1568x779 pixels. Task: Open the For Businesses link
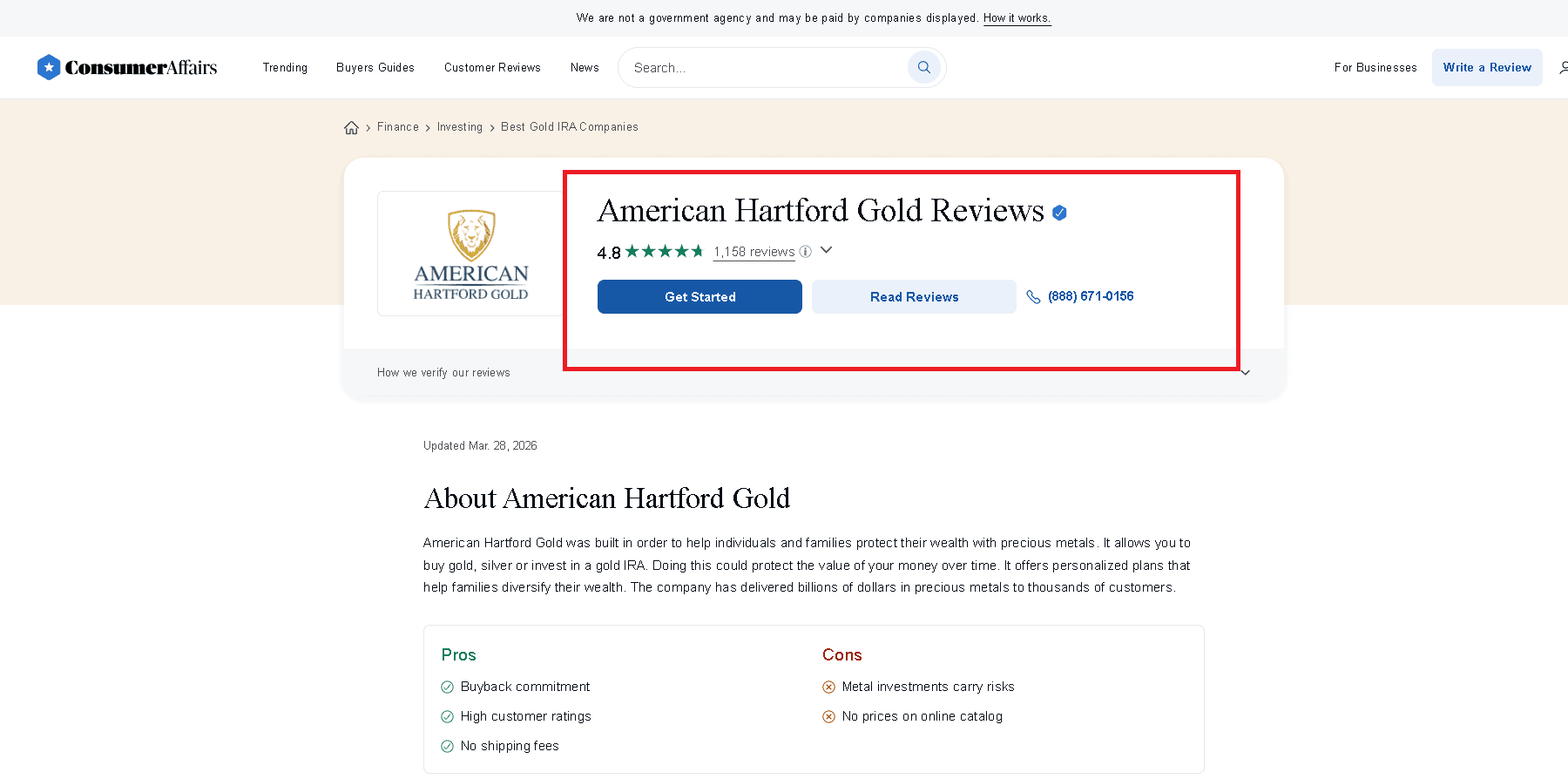pos(1375,67)
